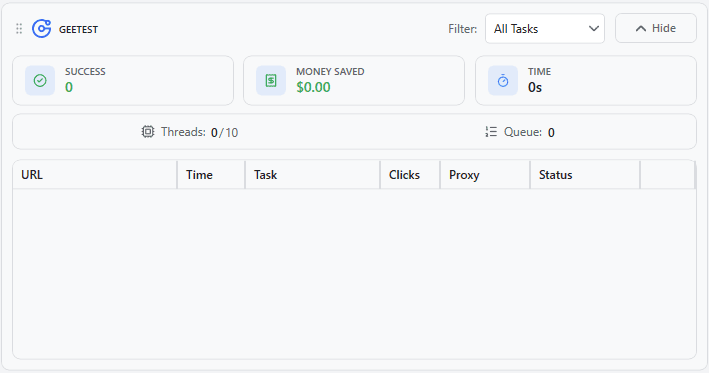Click the stopwatch Time icon

point(503,80)
